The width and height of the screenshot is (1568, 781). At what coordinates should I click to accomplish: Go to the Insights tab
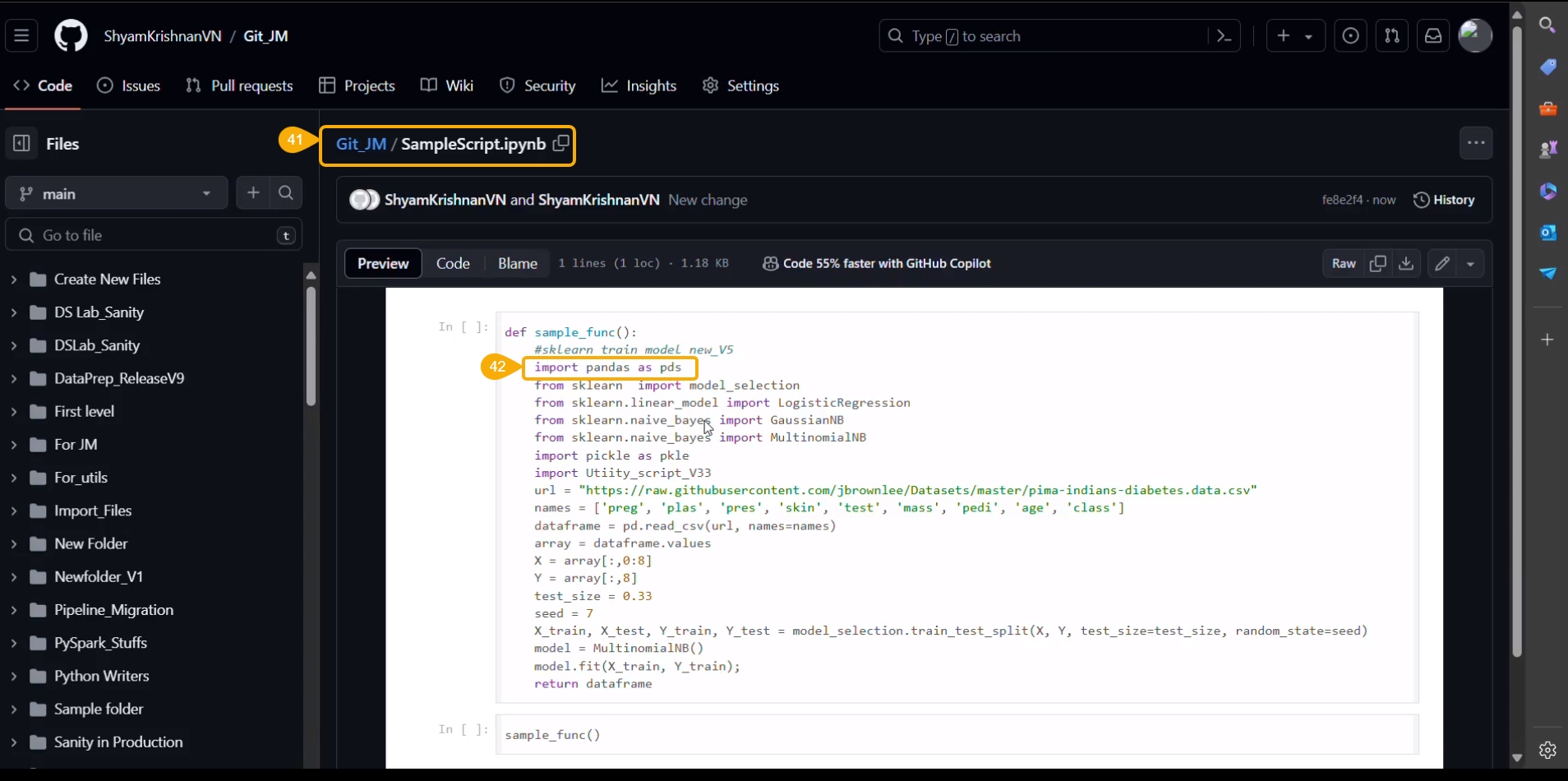(x=639, y=85)
